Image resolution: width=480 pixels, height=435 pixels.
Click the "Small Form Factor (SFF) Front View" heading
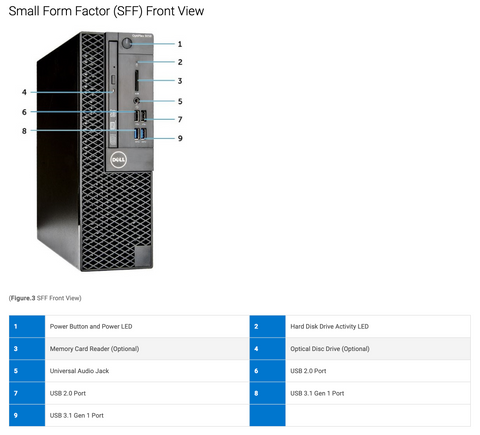106,11
